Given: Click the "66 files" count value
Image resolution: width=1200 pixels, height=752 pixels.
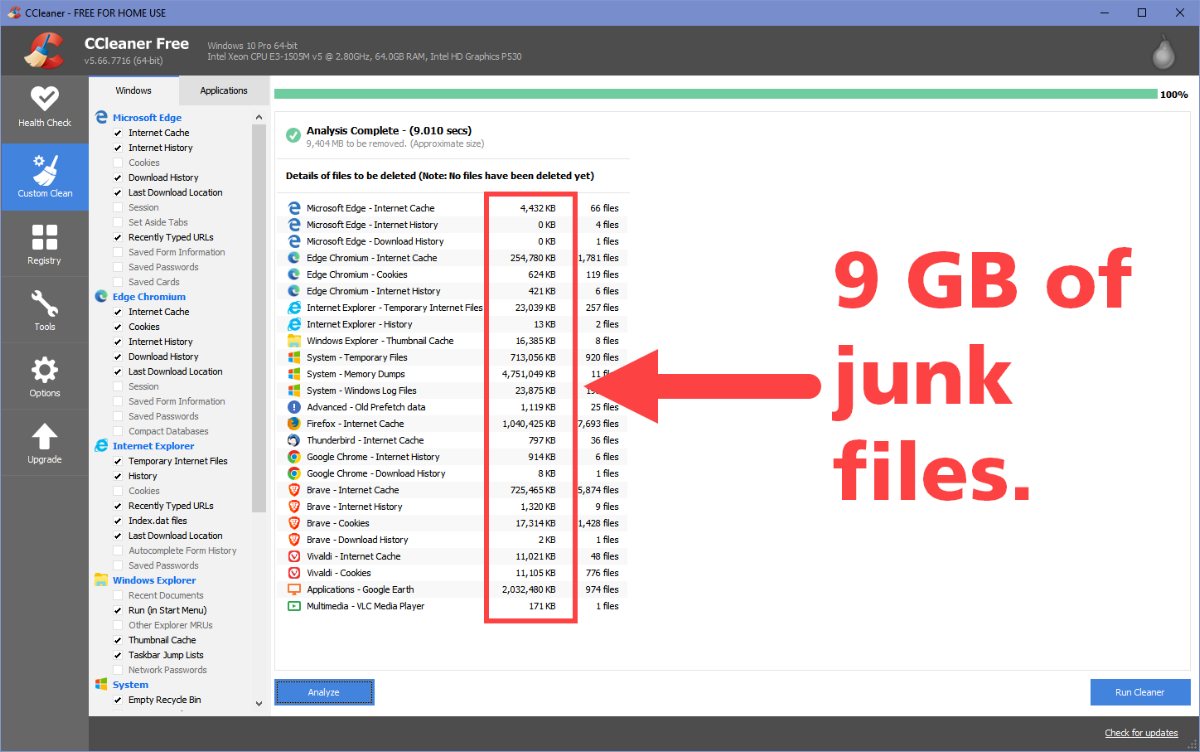Looking at the screenshot, I should (x=604, y=208).
